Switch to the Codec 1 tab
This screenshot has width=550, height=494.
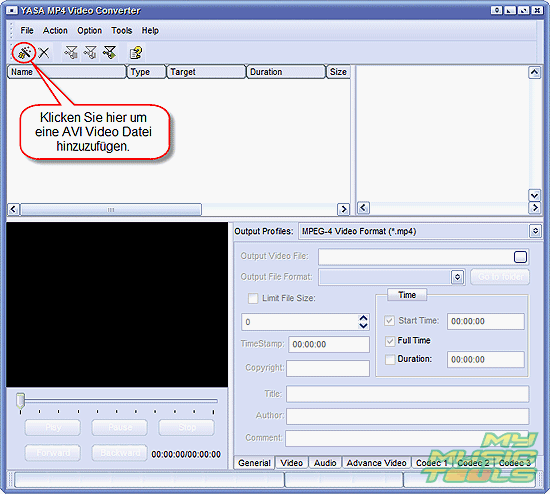coord(431,463)
